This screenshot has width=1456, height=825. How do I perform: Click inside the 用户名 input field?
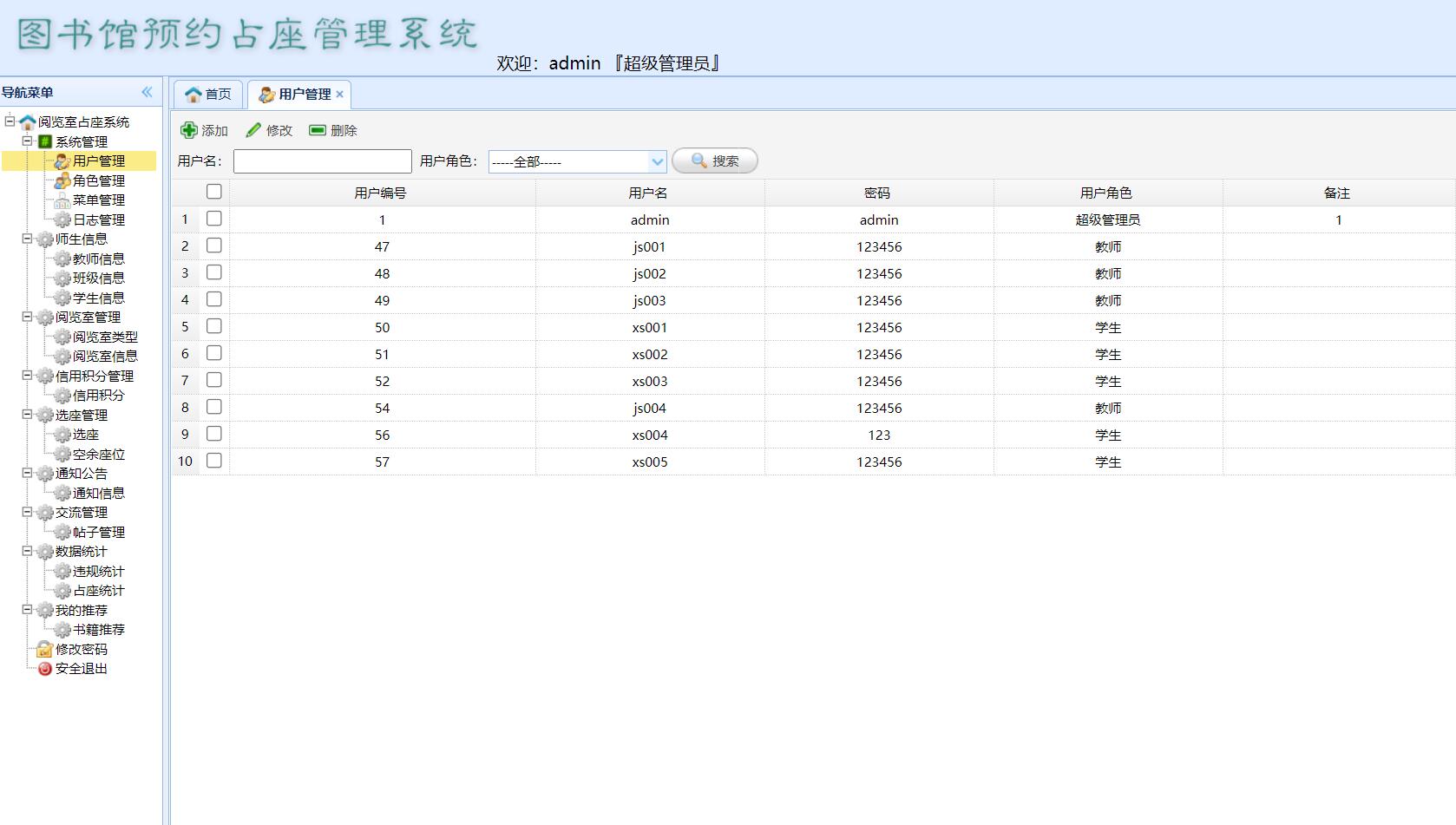[321, 161]
